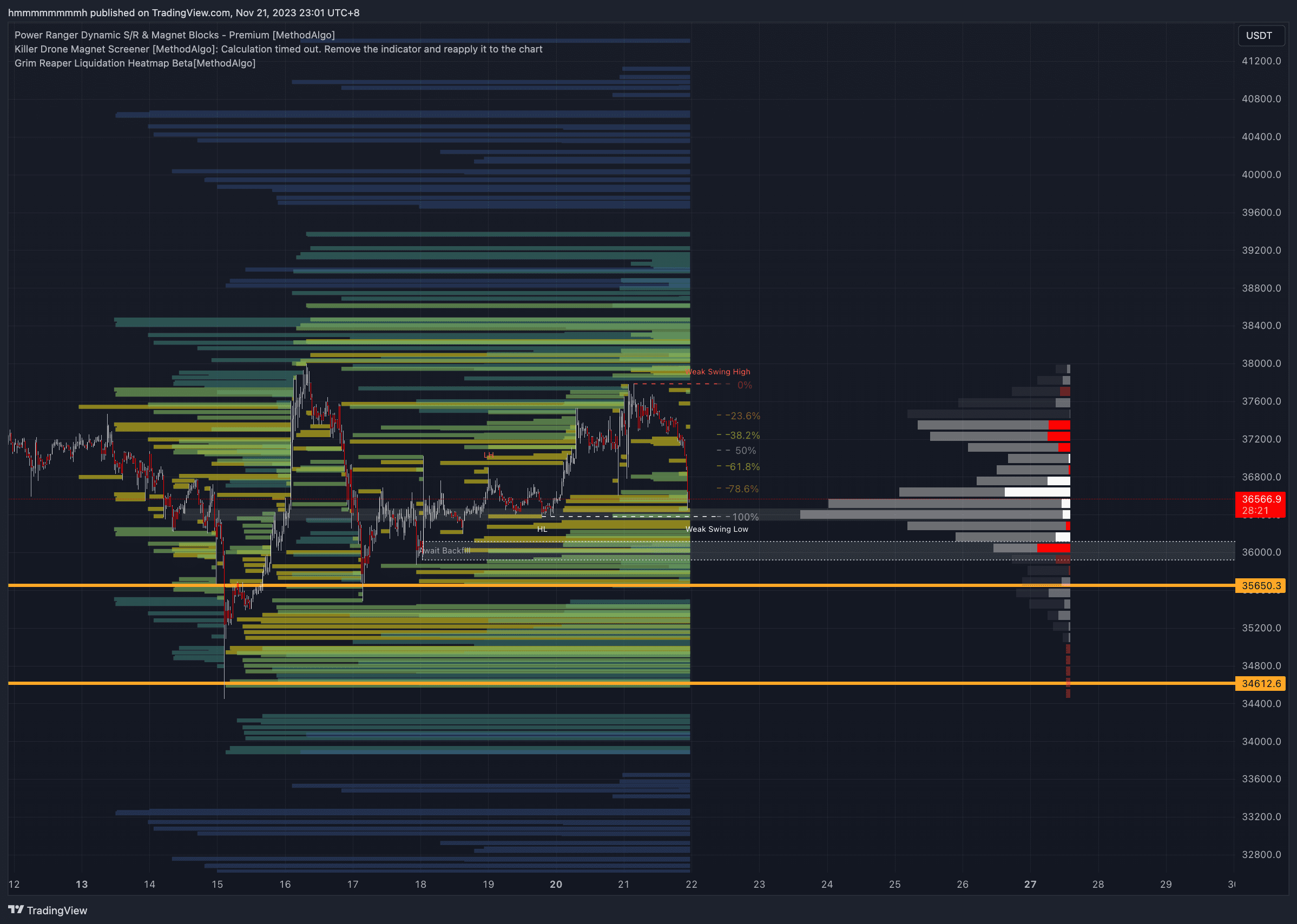Select the 61.8% Fibonacci retracement label
Screen dimensions: 1297x924
(743, 466)
